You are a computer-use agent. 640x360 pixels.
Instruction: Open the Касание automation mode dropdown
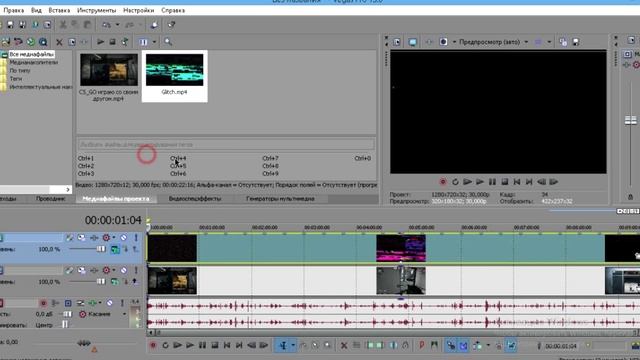coord(124,314)
